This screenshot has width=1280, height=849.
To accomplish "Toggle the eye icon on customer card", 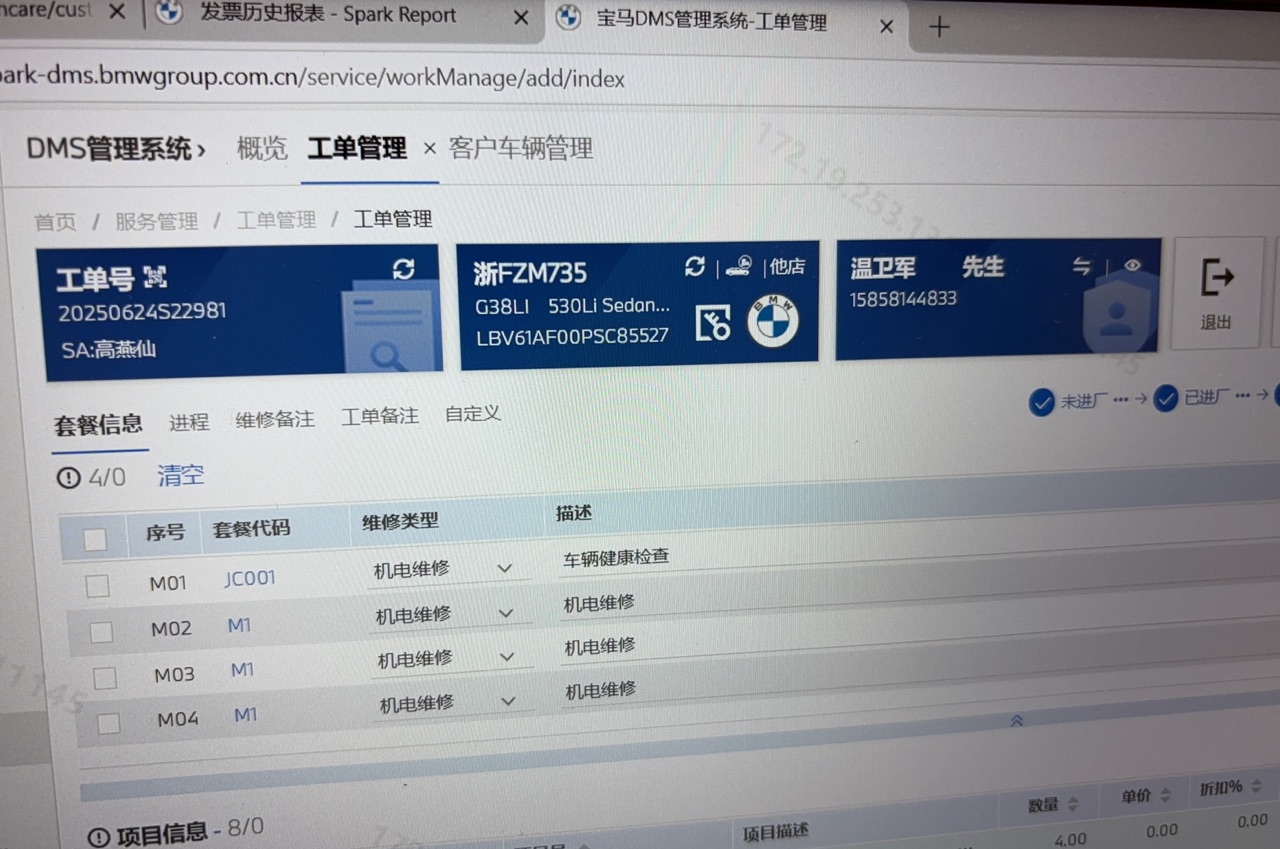I will tap(1132, 265).
